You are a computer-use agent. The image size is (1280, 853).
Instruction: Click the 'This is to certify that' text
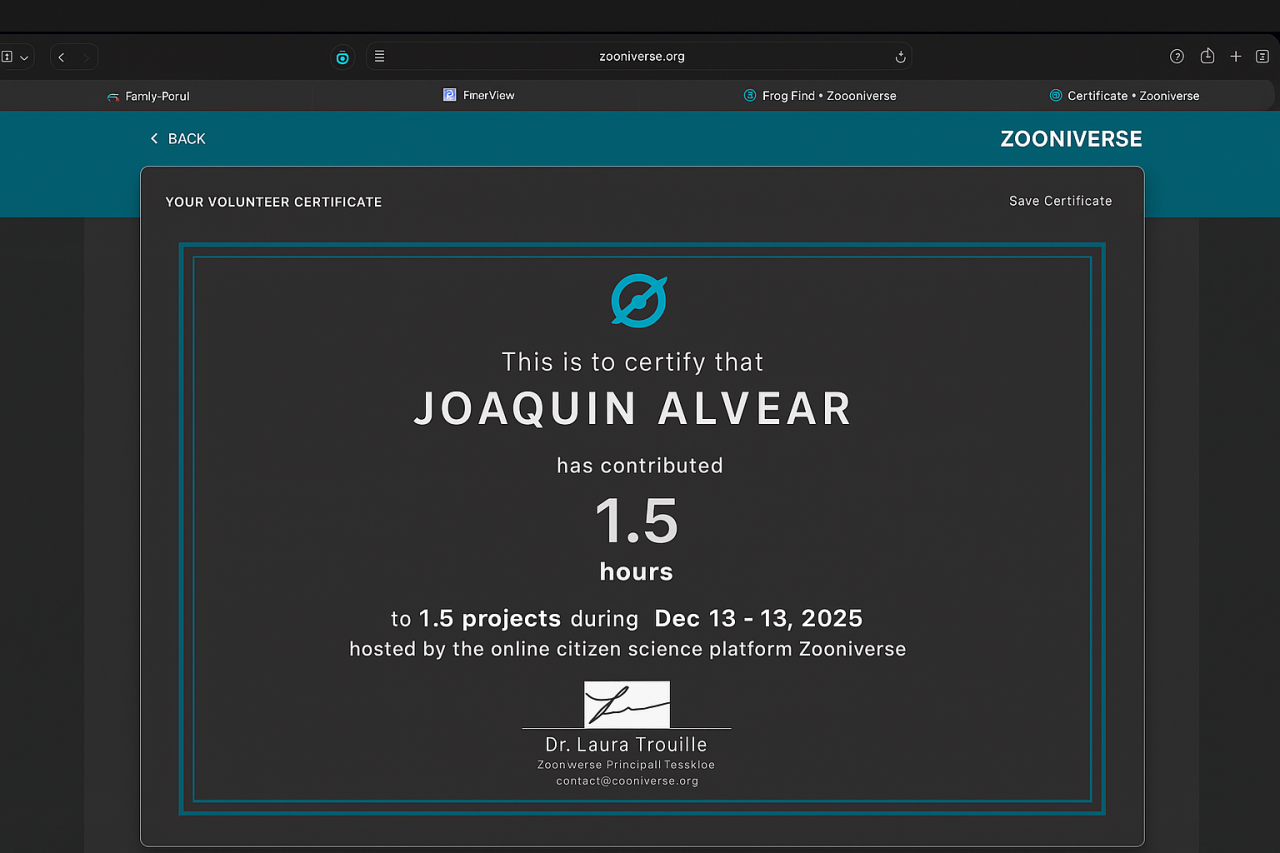point(633,362)
